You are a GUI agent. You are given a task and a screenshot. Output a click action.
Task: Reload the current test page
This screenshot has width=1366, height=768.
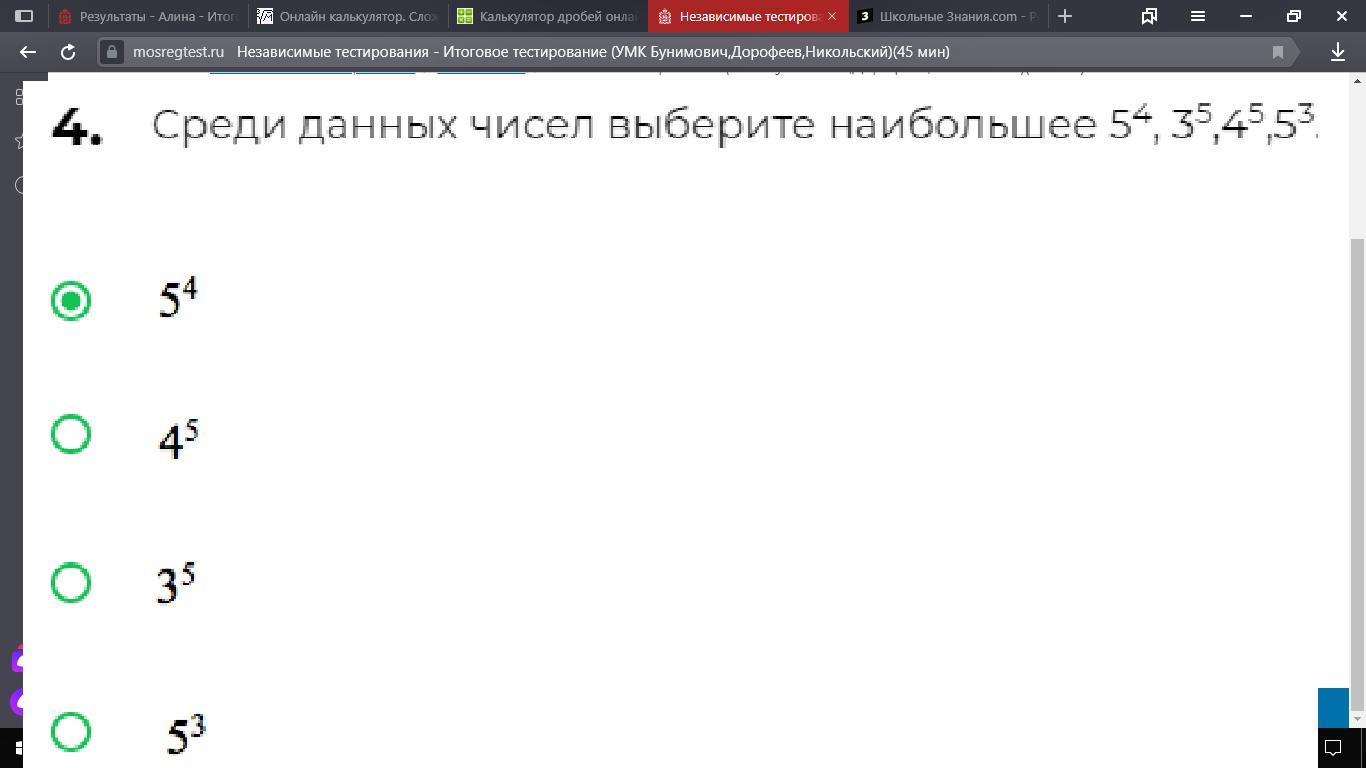(68, 52)
